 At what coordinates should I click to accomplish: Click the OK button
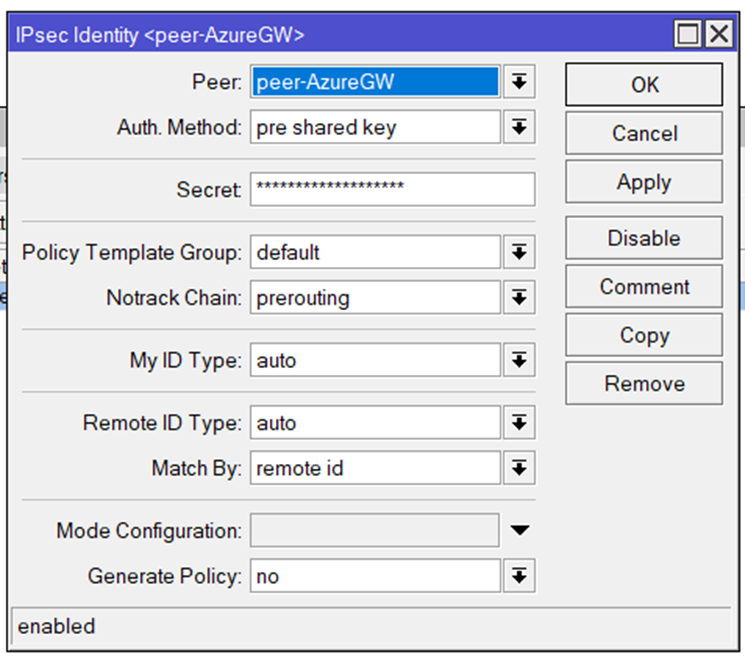644,85
